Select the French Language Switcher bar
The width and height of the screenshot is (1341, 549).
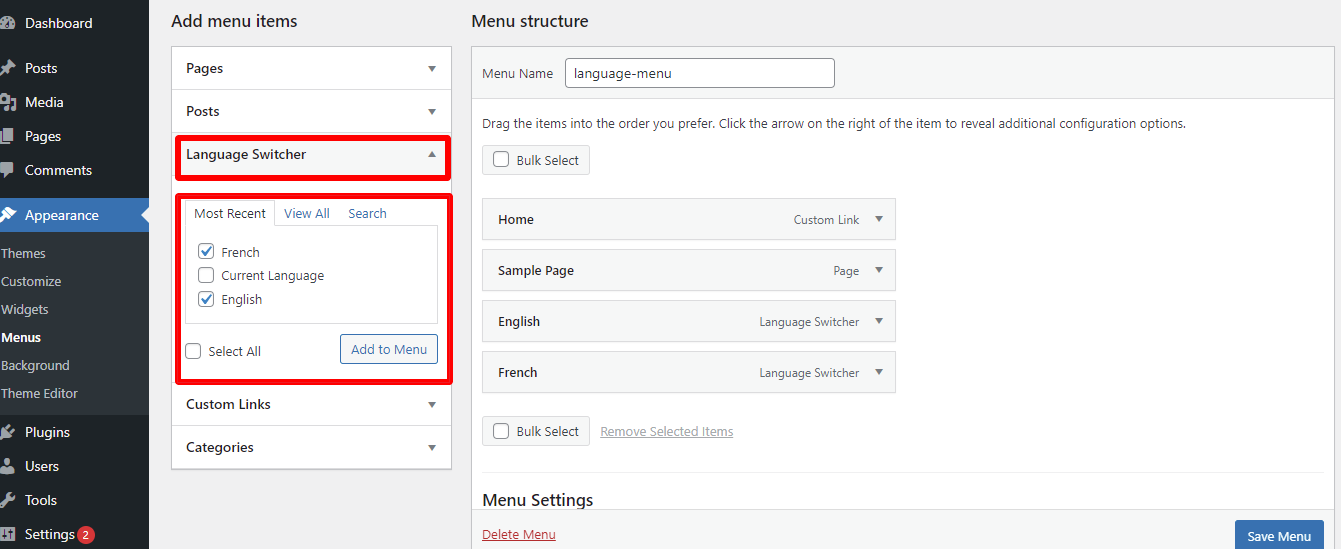[x=689, y=372]
